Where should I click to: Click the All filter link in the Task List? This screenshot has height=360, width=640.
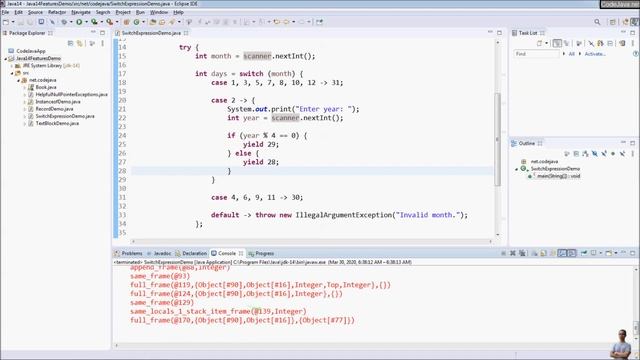571,54
